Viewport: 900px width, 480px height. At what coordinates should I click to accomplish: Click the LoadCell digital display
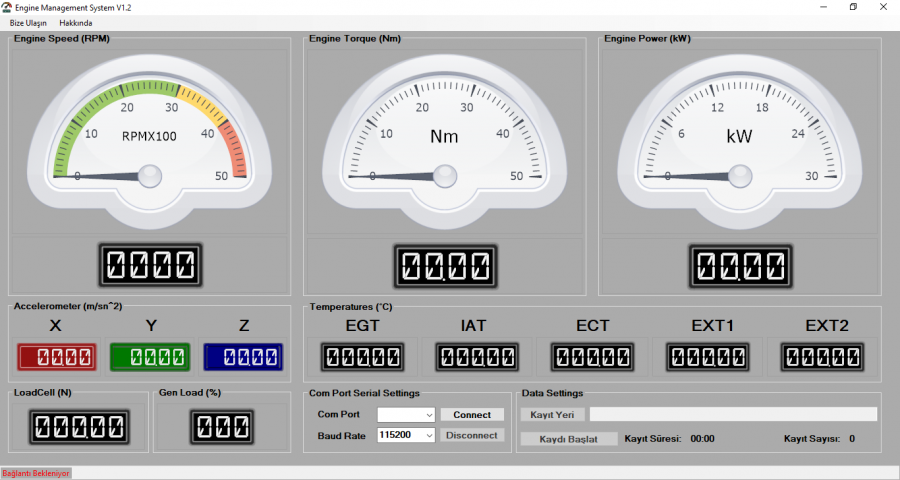click(x=79, y=427)
